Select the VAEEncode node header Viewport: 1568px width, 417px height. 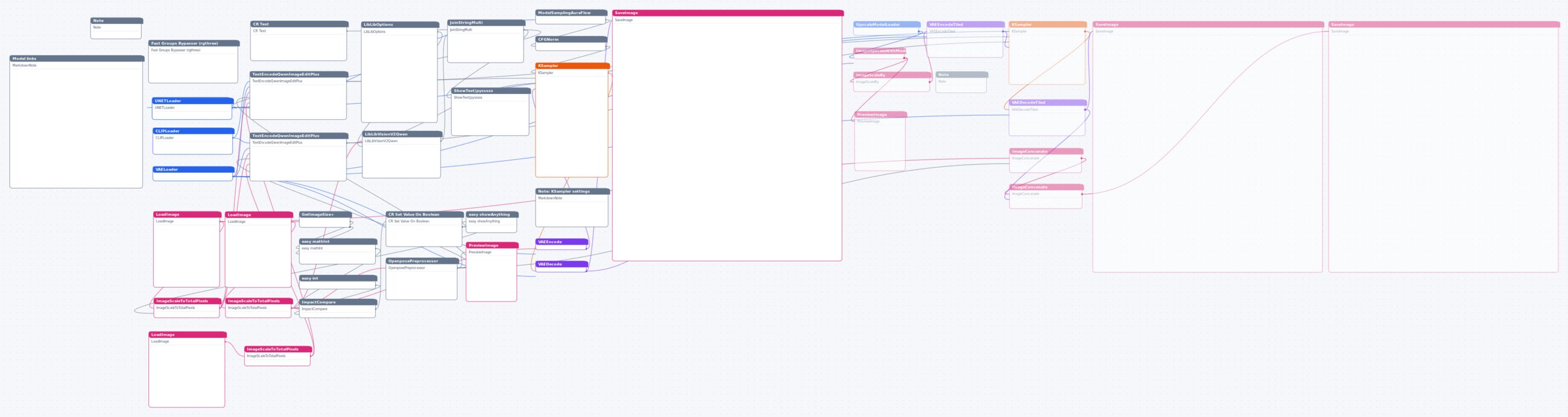pyautogui.click(x=561, y=242)
